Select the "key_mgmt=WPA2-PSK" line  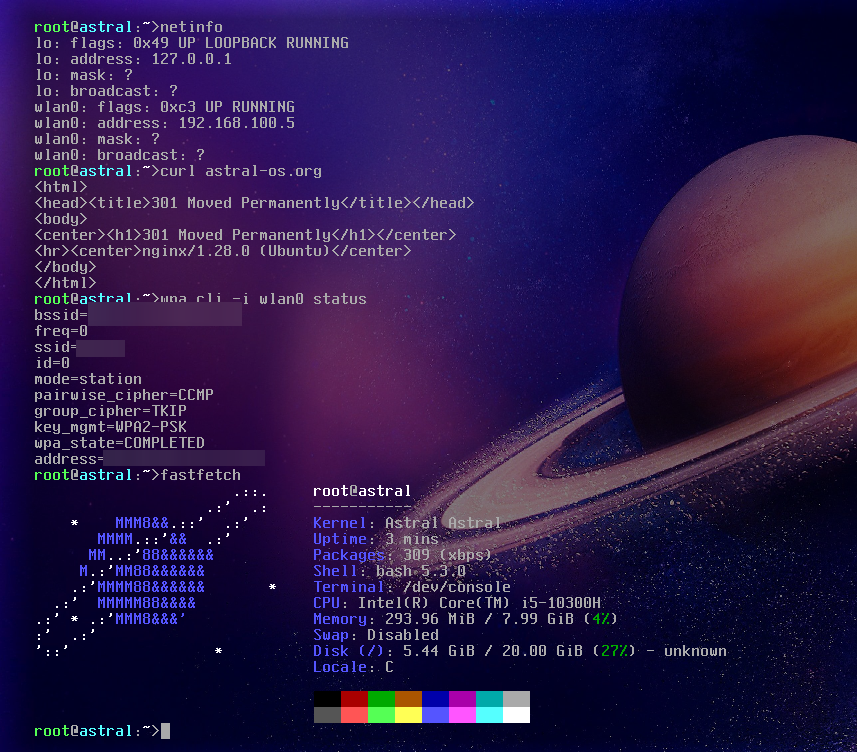(x=110, y=427)
